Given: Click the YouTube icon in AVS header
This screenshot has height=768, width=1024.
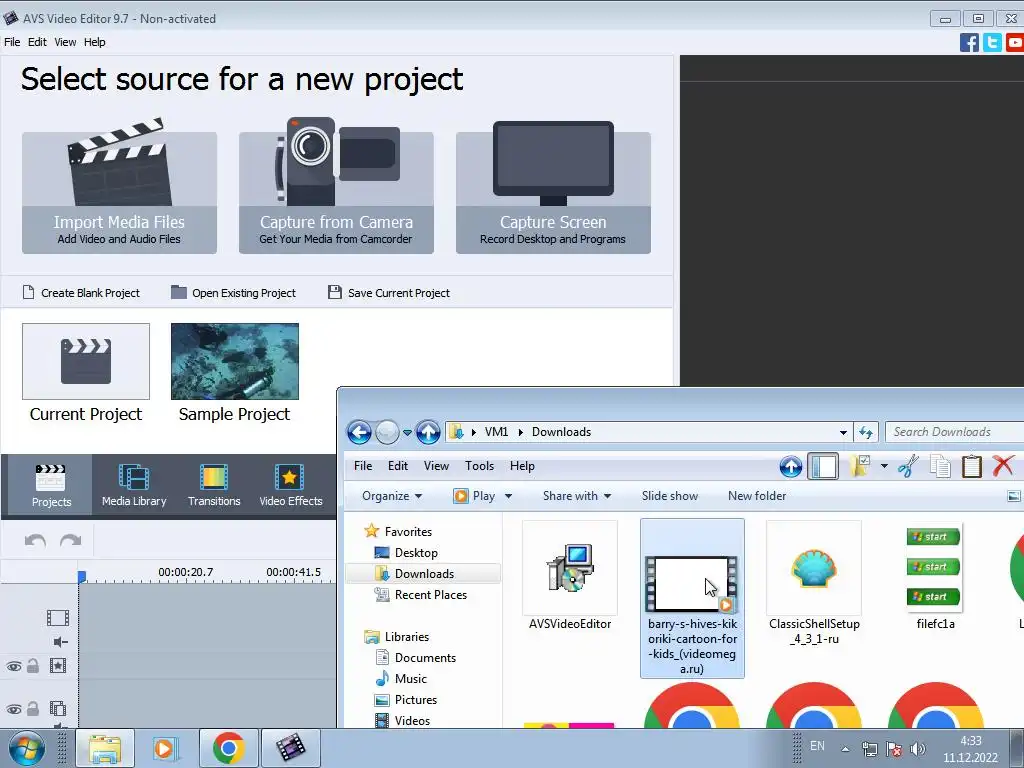Looking at the screenshot, I should [1015, 42].
